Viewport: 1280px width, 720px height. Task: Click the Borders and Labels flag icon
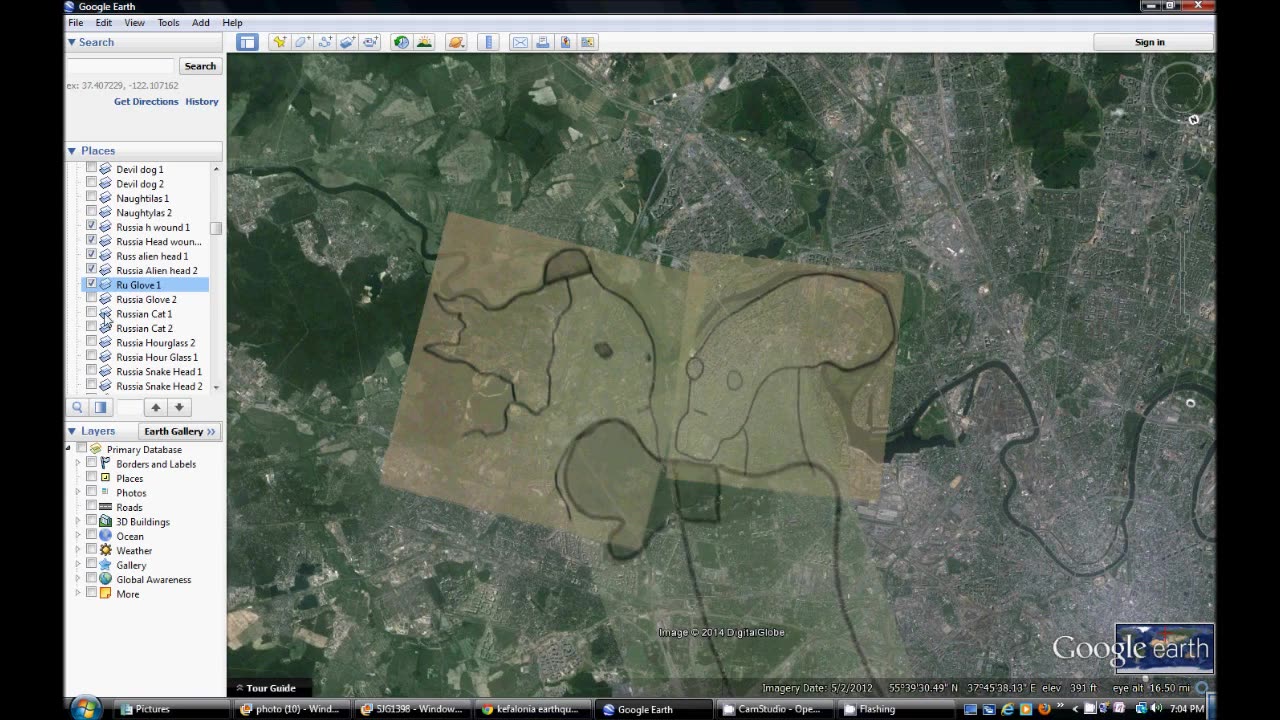105,464
